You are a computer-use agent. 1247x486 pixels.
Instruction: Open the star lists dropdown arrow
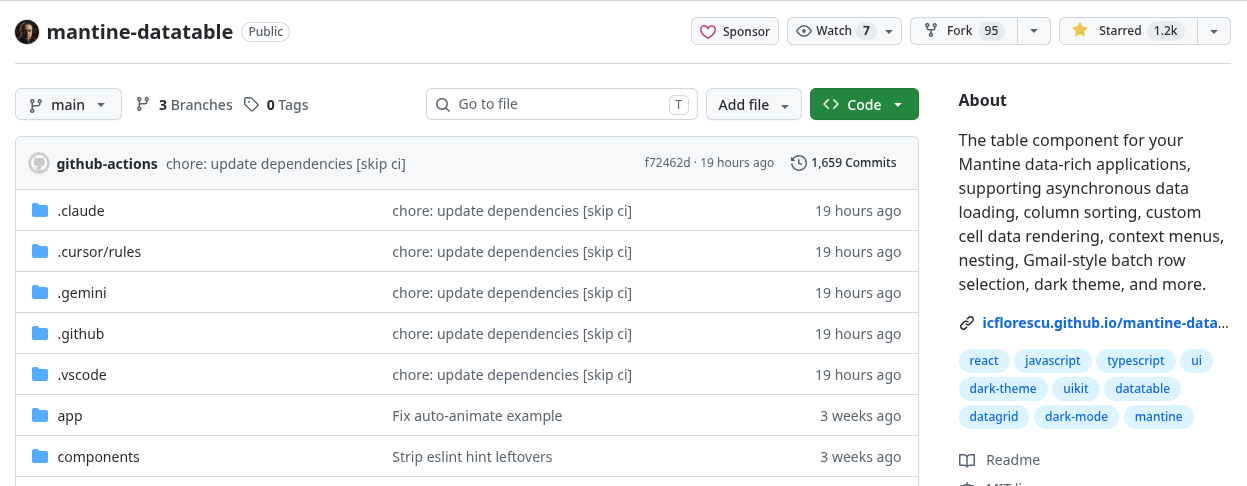[1214, 31]
